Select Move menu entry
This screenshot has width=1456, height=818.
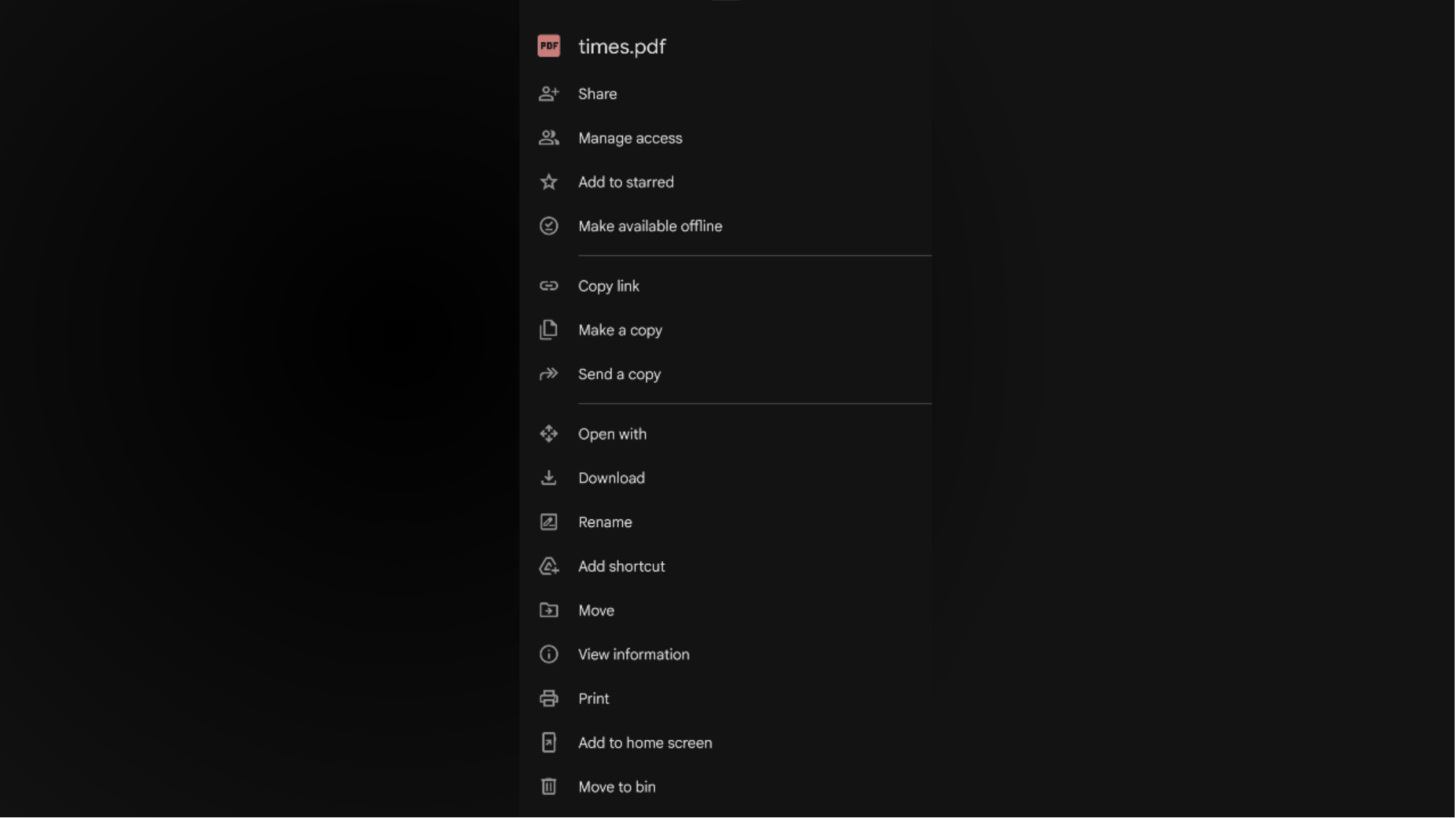pyautogui.click(x=596, y=610)
